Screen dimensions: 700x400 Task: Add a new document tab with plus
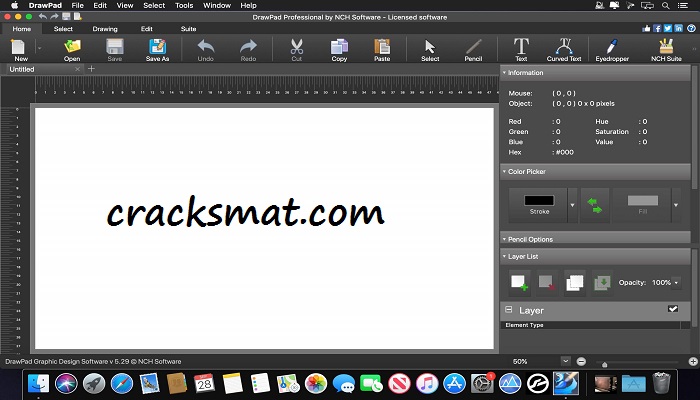click(x=92, y=69)
